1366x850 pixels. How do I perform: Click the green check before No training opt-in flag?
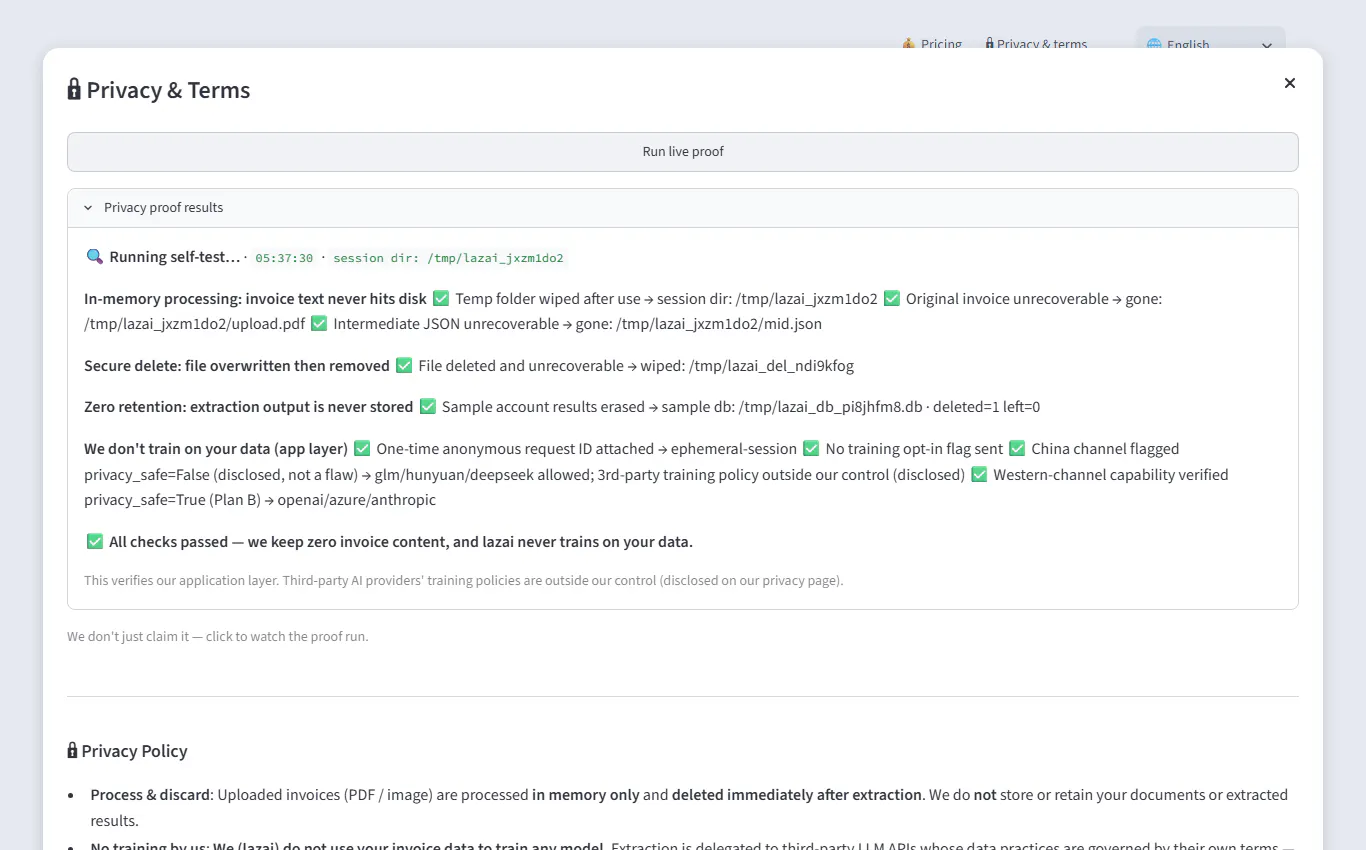(811, 449)
